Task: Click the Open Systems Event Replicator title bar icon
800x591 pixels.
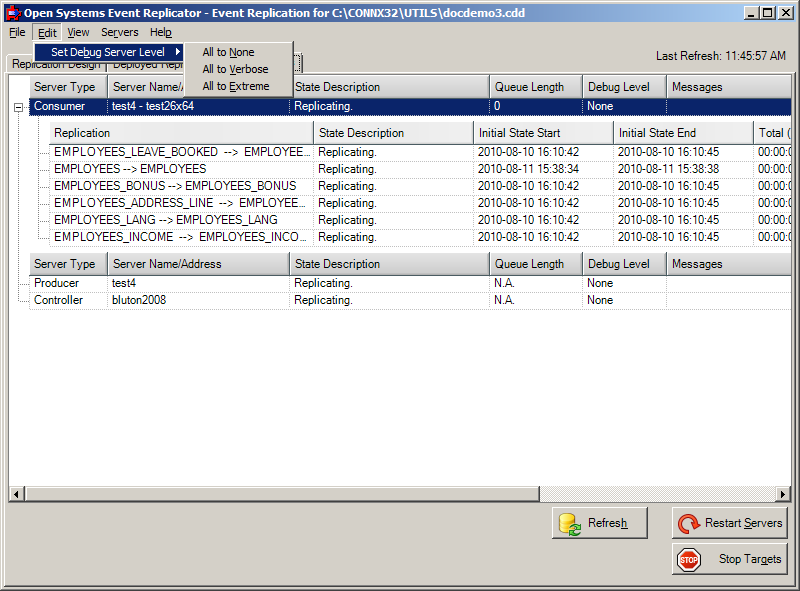Action: tap(12, 12)
